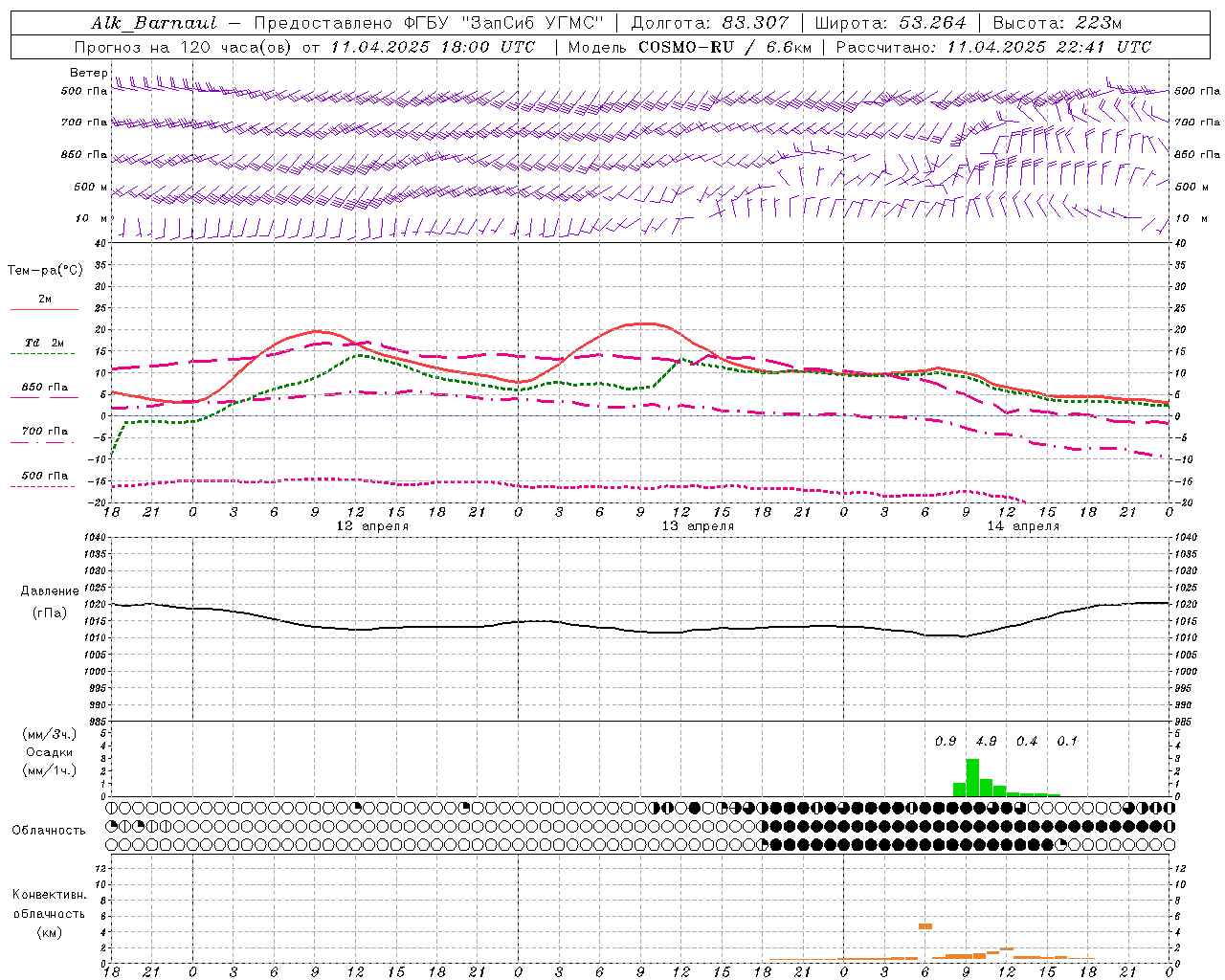The image size is (1225, 980).
Task: Click the station title Alk_Barnaul
Action: (x=154, y=23)
